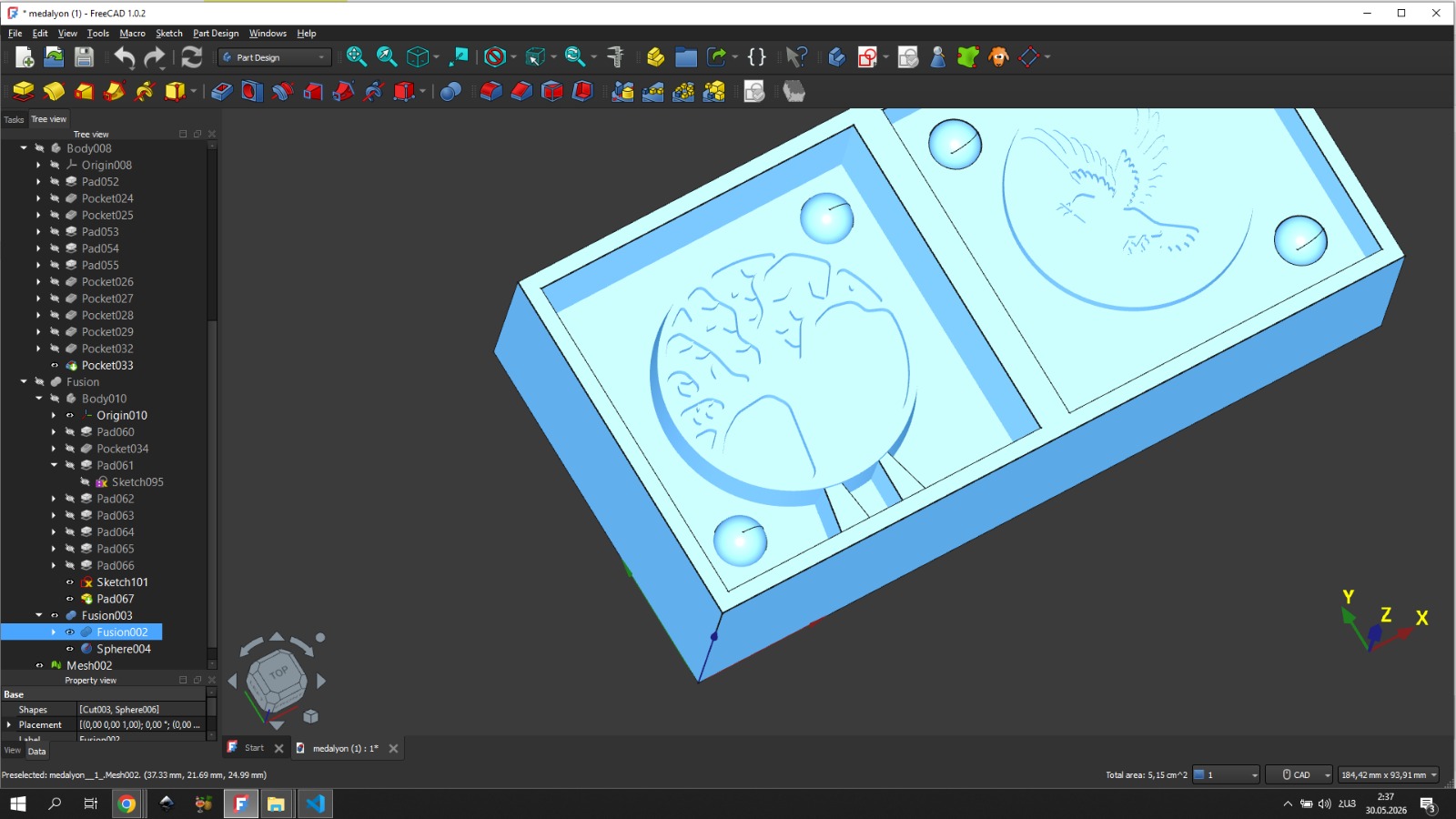Undo the last action
Viewport: 1456px width, 819px height.
pos(124,57)
